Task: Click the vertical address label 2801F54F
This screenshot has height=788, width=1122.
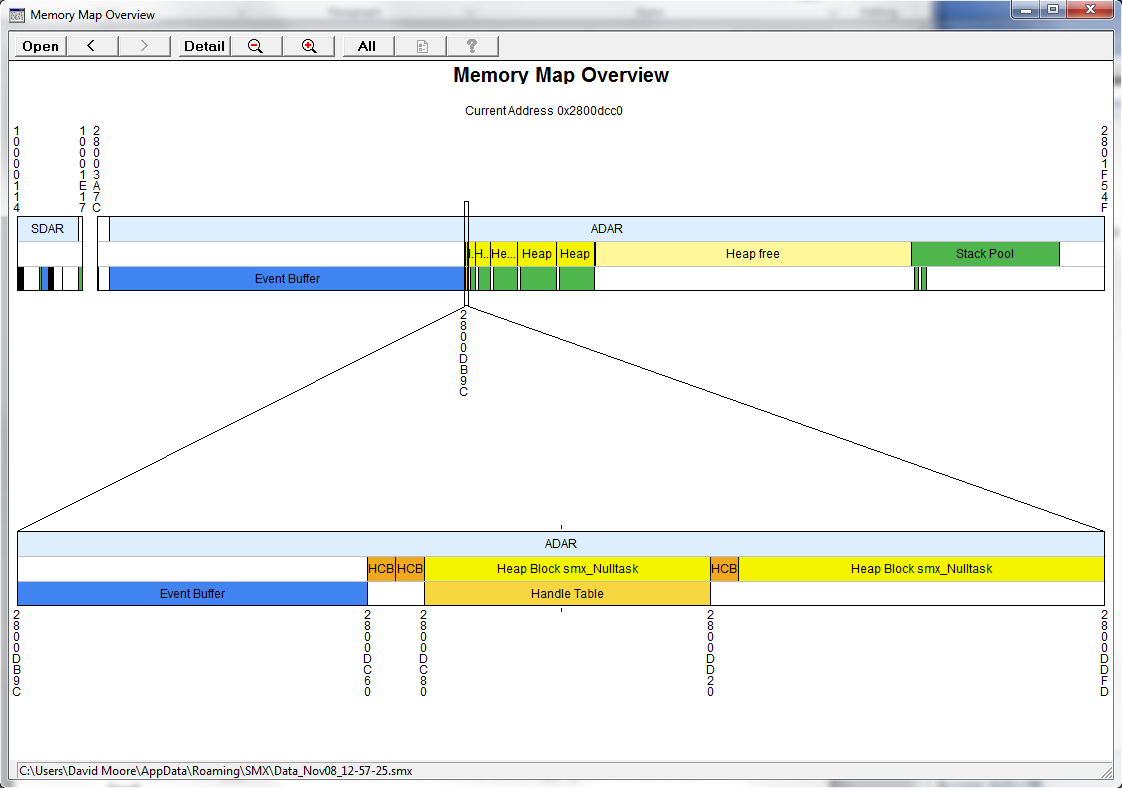Action: [x=1104, y=170]
